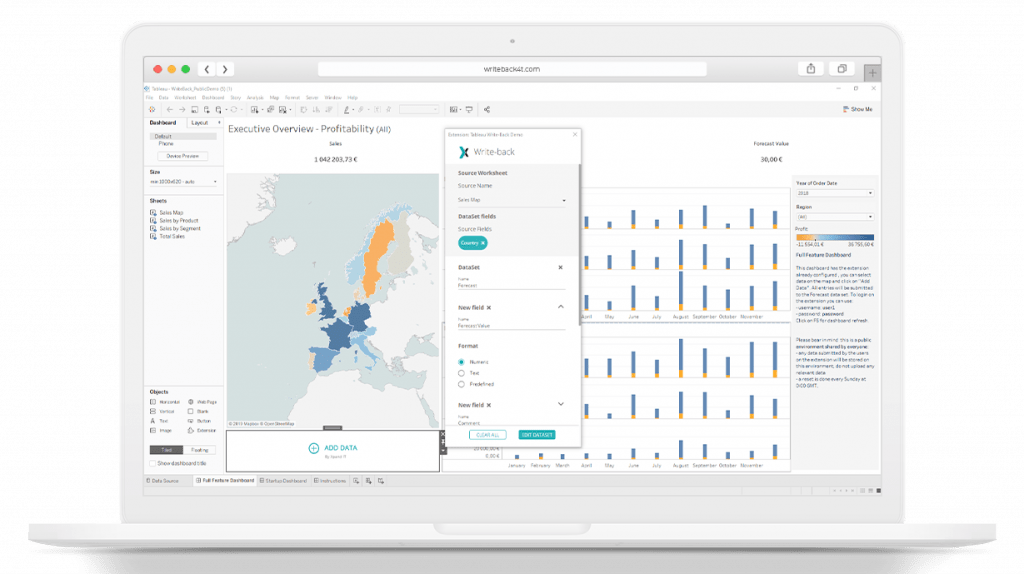Click the browser back chevron
The height and width of the screenshot is (574, 1024).
point(207,69)
